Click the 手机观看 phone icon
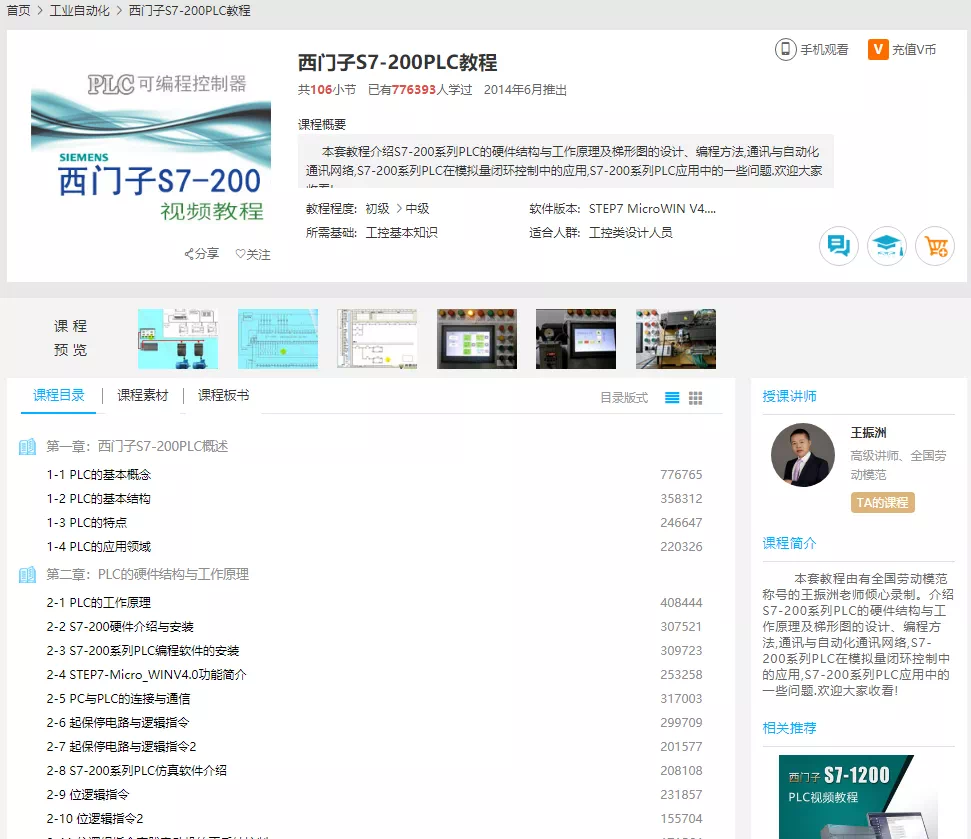 click(786, 49)
